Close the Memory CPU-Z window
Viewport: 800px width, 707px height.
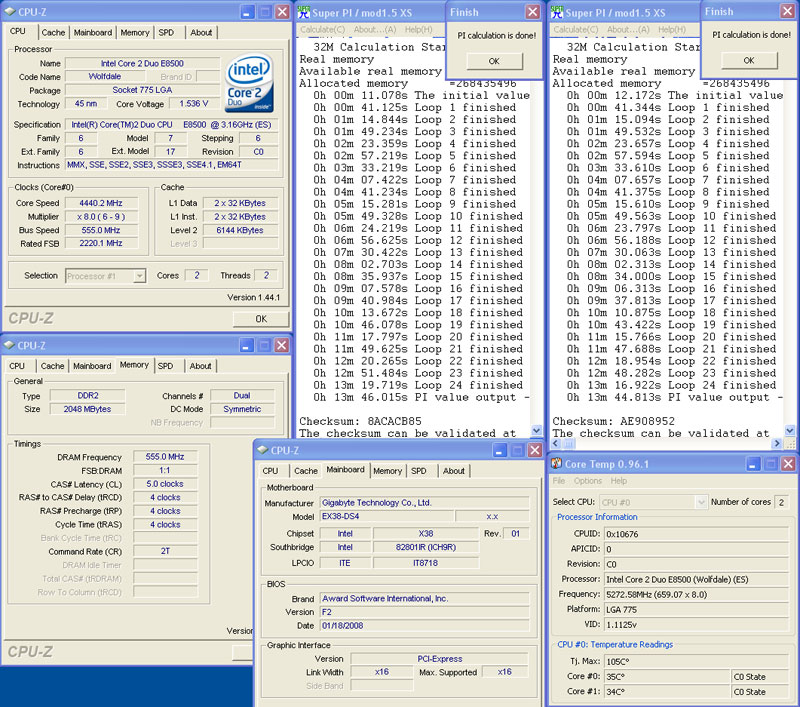point(282,345)
